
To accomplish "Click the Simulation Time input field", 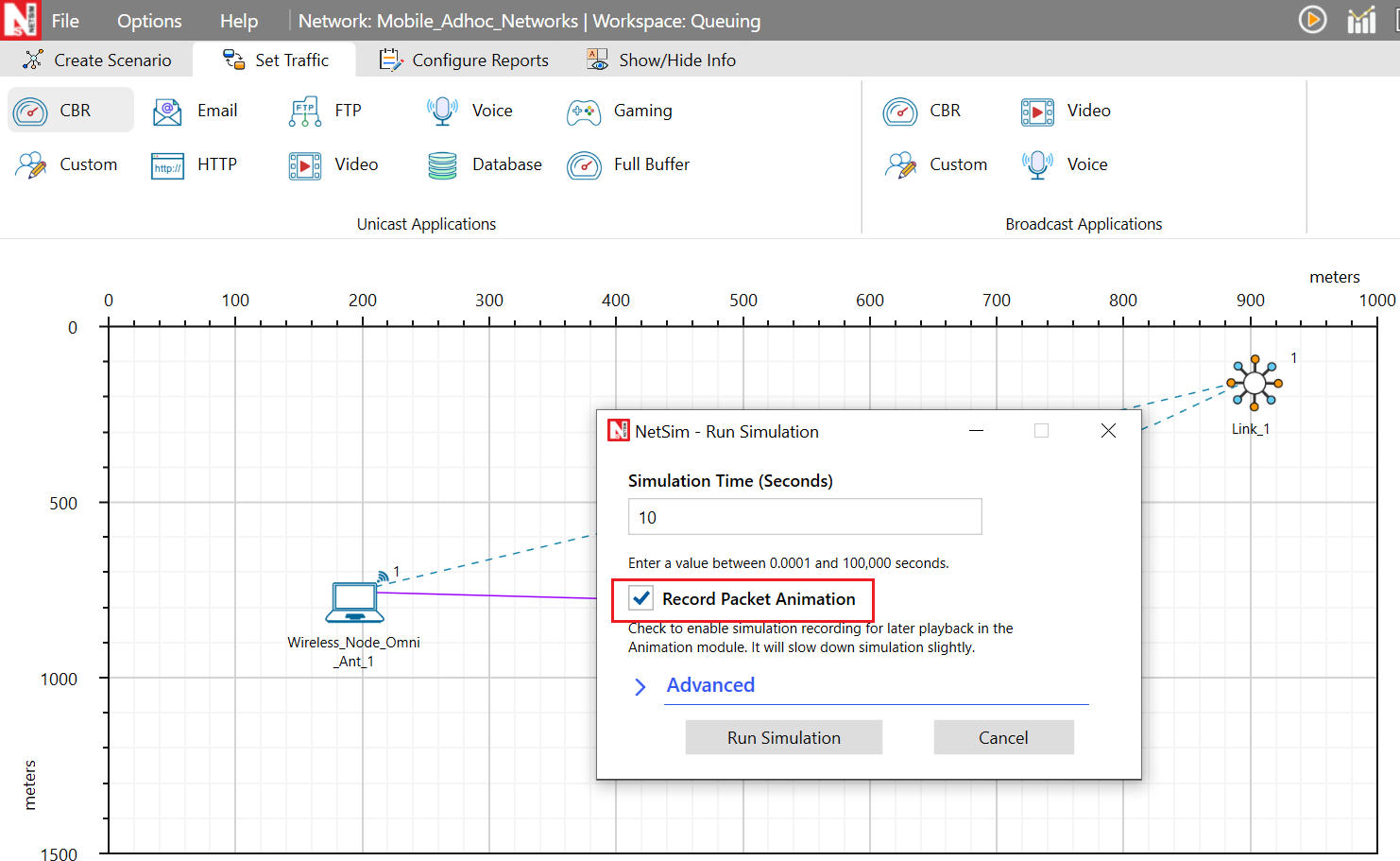I will (x=805, y=517).
